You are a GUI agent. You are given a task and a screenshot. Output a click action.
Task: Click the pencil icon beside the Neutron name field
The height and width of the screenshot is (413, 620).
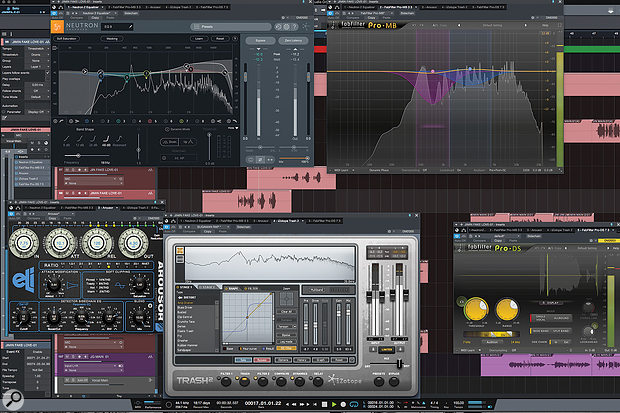tap(130, 27)
